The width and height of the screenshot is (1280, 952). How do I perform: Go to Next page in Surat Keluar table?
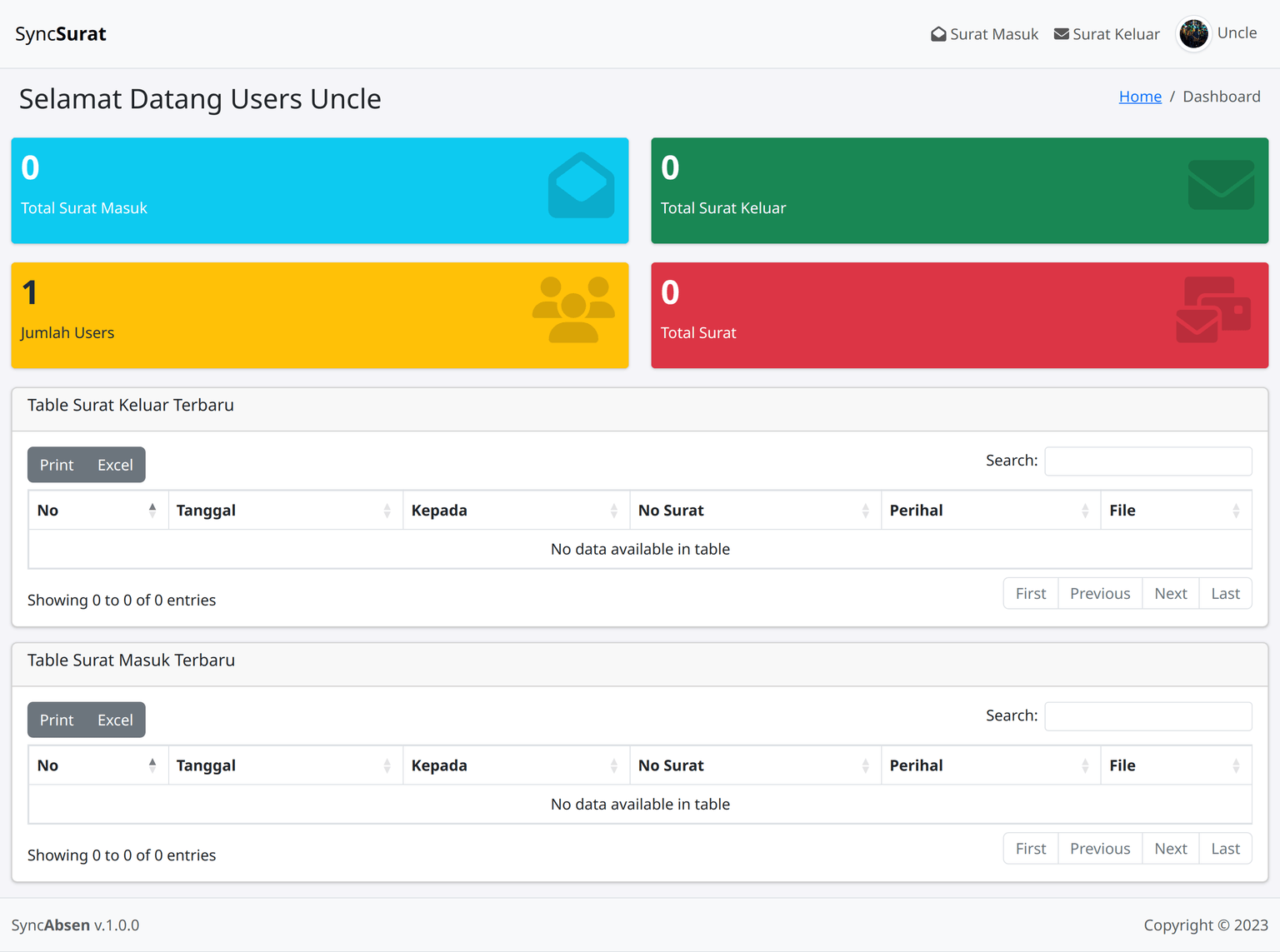click(x=1170, y=594)
